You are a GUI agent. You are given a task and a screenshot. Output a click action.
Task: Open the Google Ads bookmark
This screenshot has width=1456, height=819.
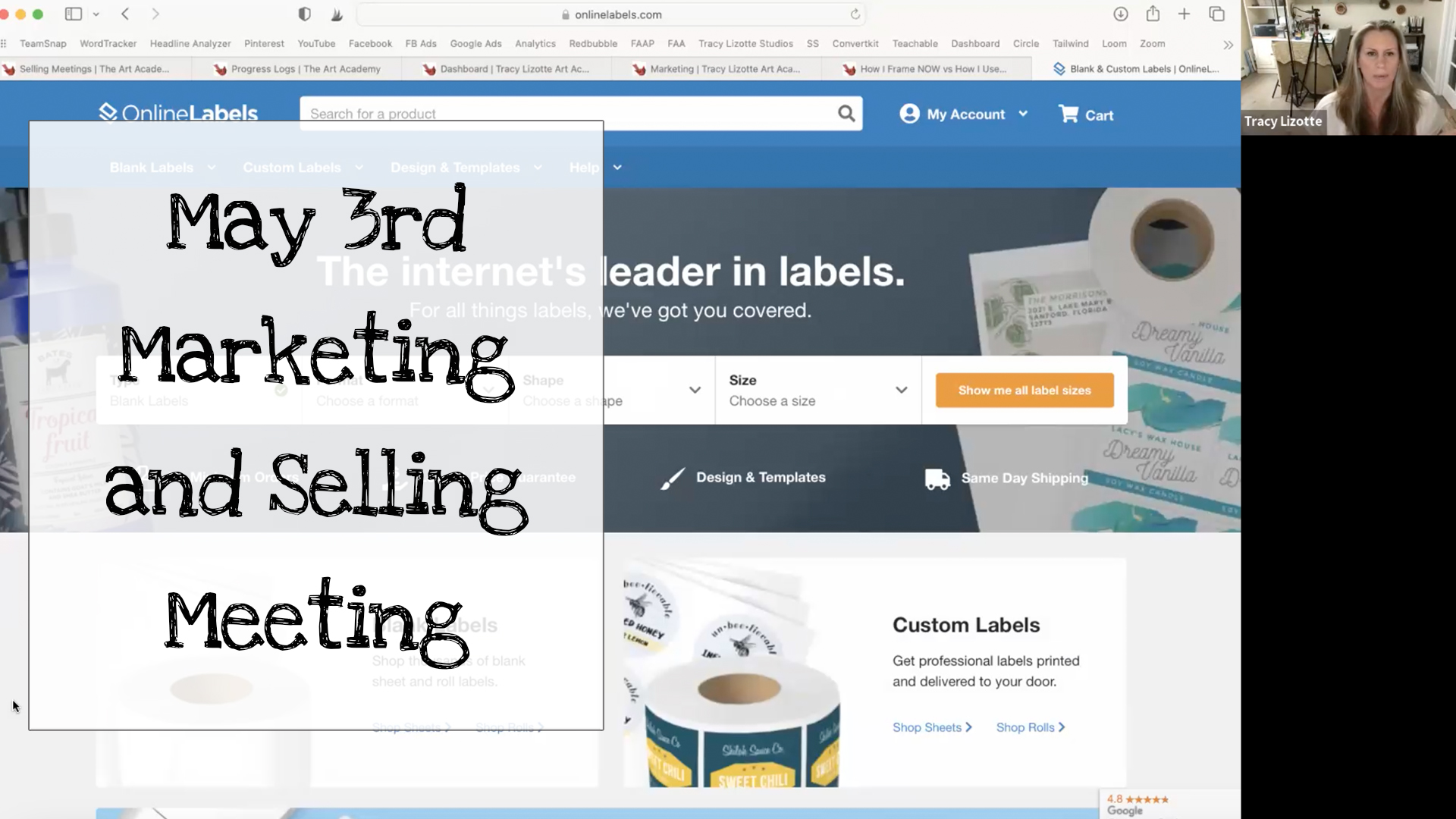pyautogui.click(x=475, y=44)
